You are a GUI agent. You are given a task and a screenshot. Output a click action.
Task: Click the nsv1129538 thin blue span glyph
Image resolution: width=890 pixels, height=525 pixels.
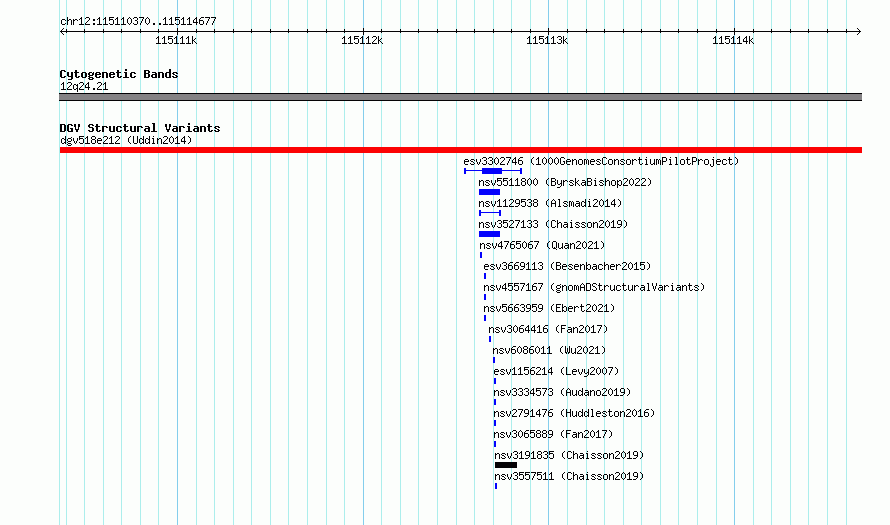coord(490,213)
